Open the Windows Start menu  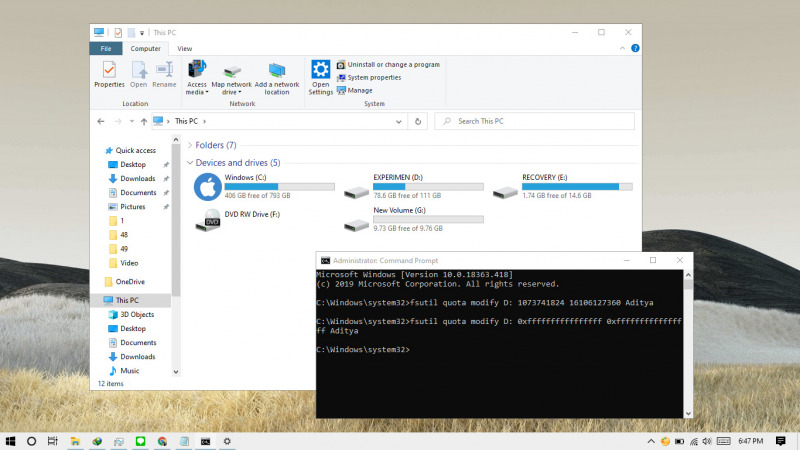(10, 441)
